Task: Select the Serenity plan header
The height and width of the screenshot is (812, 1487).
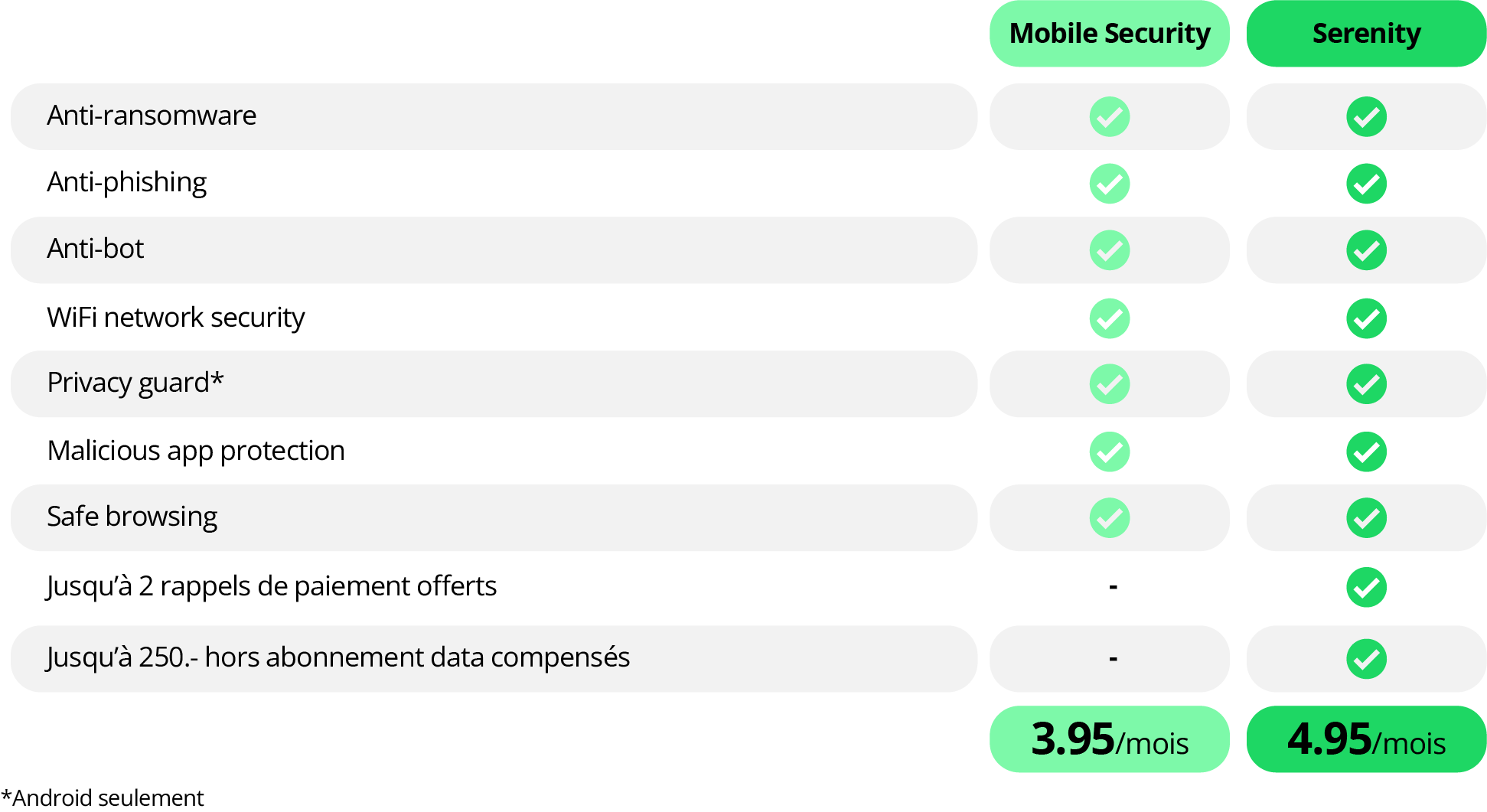Action: pos(1366,34)
